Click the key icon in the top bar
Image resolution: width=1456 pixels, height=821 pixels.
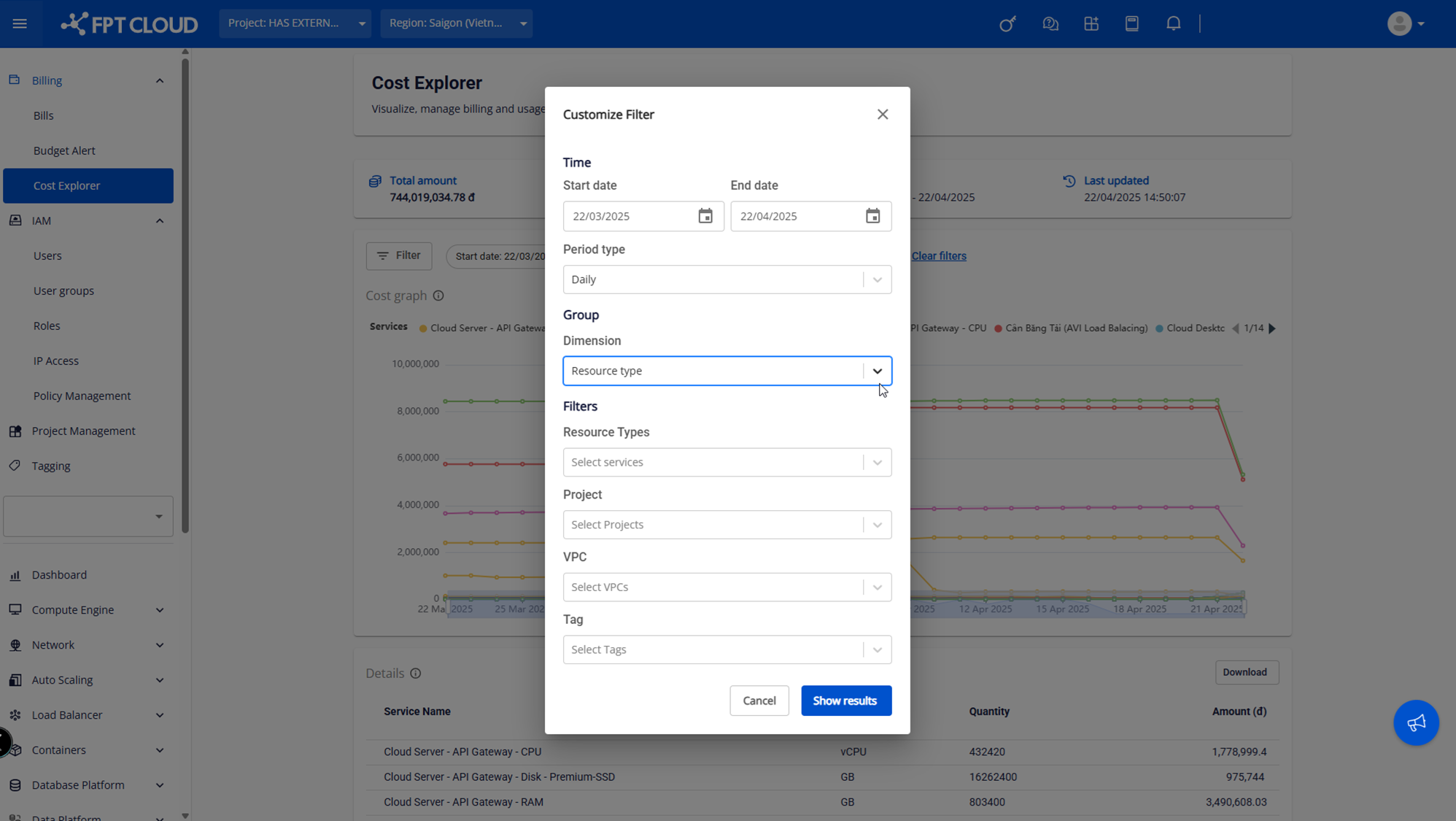click(x=1007, y=23)
